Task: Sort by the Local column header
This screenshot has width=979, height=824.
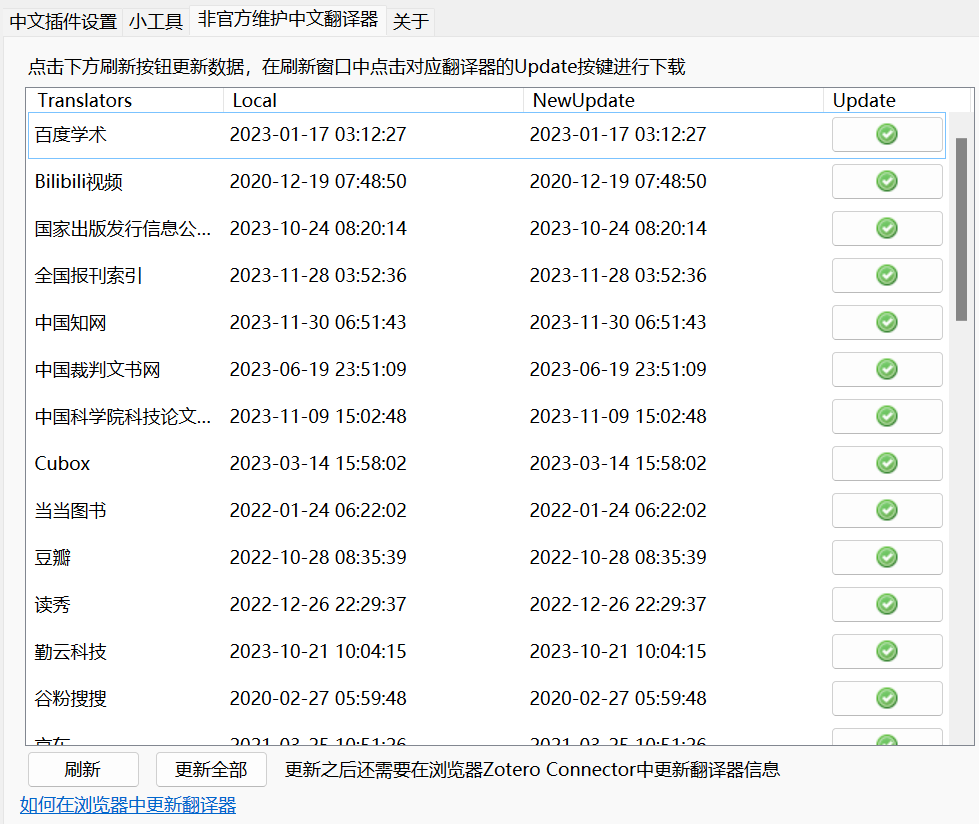Action: [373, 101]
